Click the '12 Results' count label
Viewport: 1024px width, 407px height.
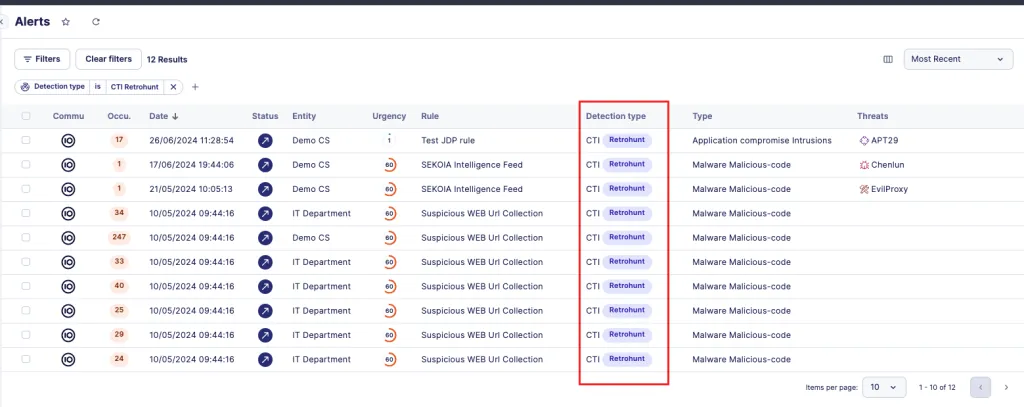[167, 59]
